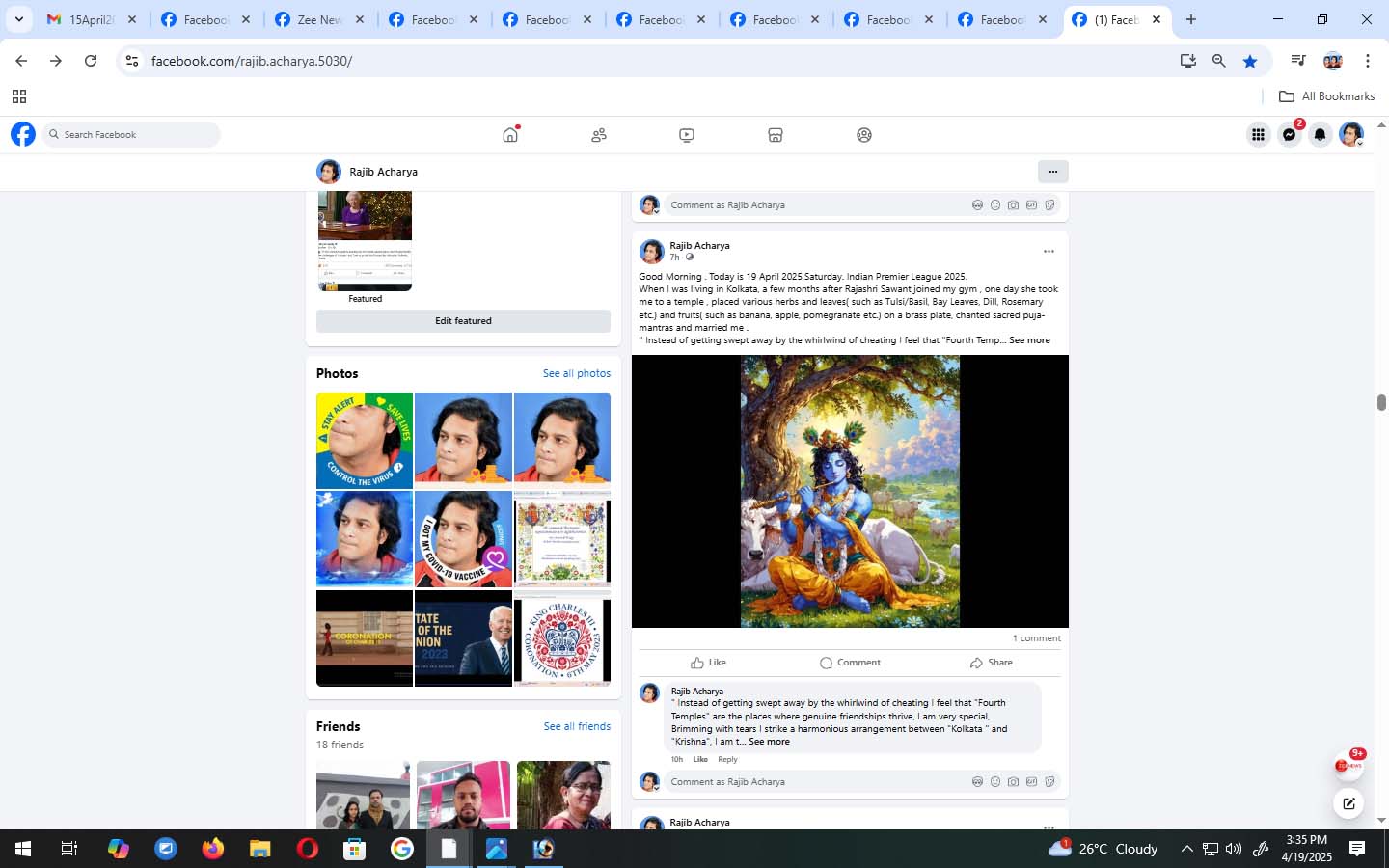Click Like on the Krishna post
Viewport: 1389px width, 868px height.
[x=708, y=663]
